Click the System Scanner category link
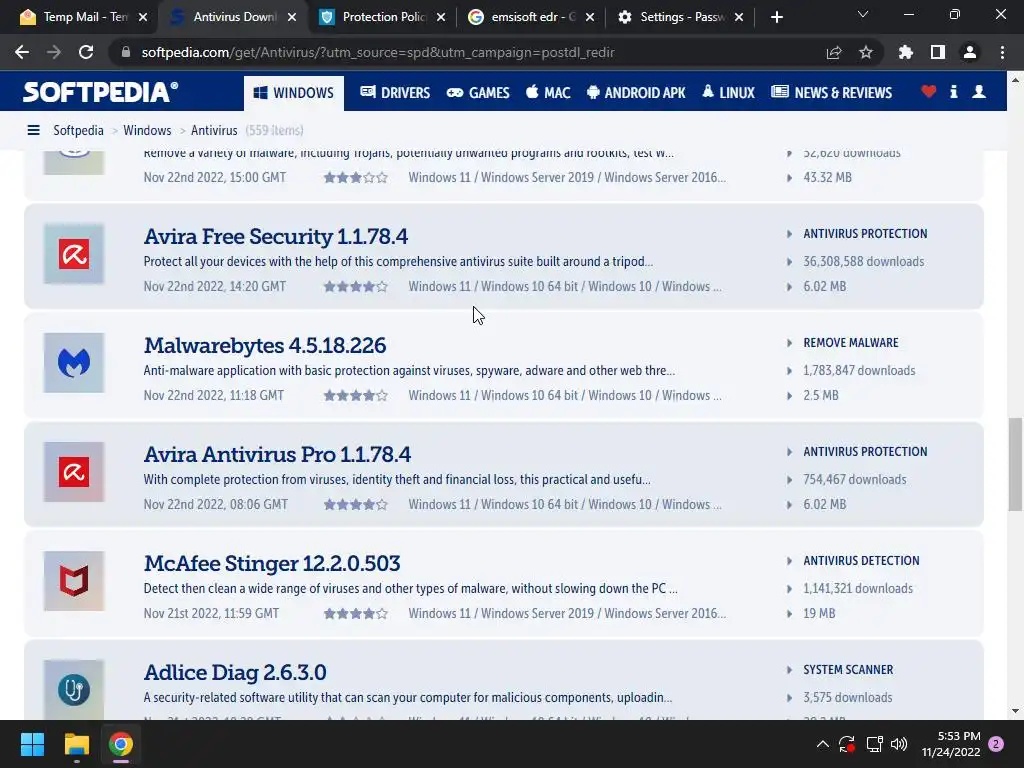The image size is (1024, 768). coord(848,670)
